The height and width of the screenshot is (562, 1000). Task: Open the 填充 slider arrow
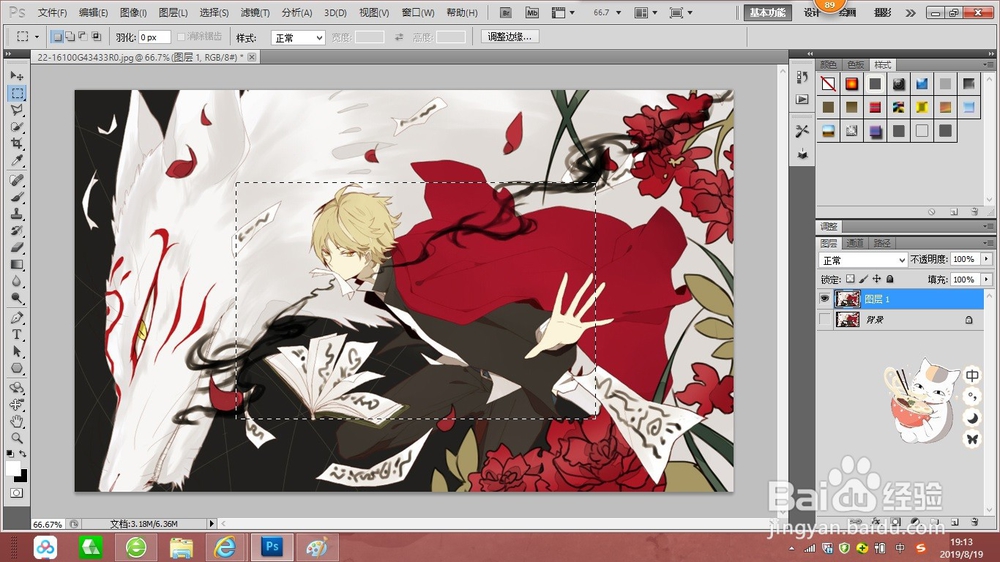click(x=987, y=279)
